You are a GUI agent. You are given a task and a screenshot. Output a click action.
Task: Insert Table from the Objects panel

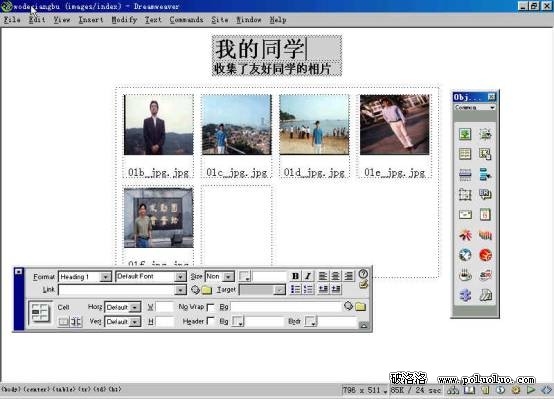[465, 154]
